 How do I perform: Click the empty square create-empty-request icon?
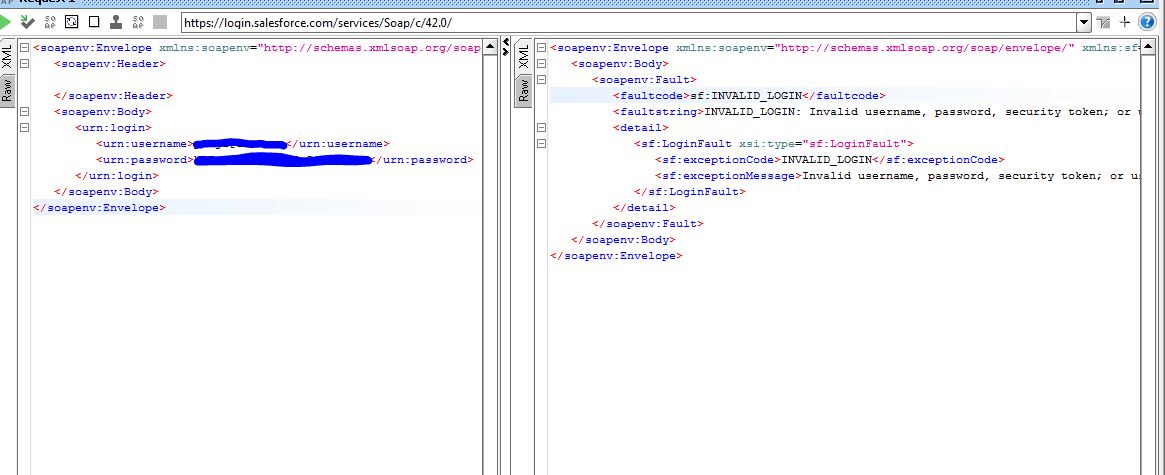coord(94,22)
